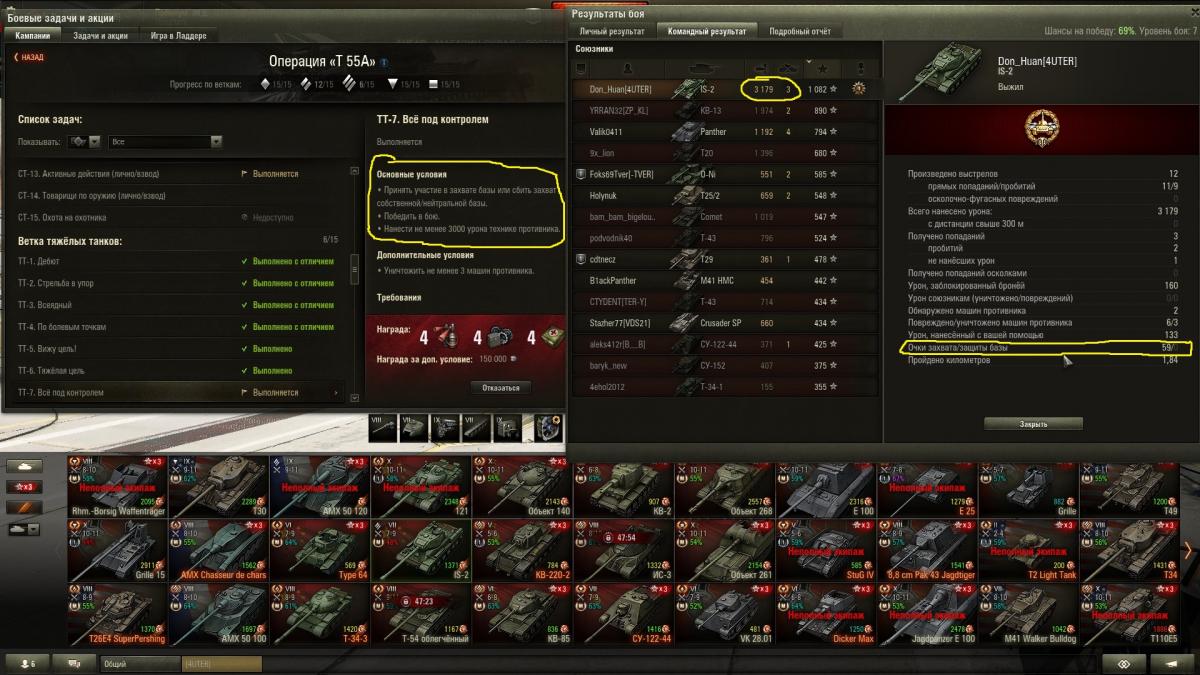This screenshot has height=675, width=1200.
Task: Sort allies by experience star column
Action: coord(822,68)
